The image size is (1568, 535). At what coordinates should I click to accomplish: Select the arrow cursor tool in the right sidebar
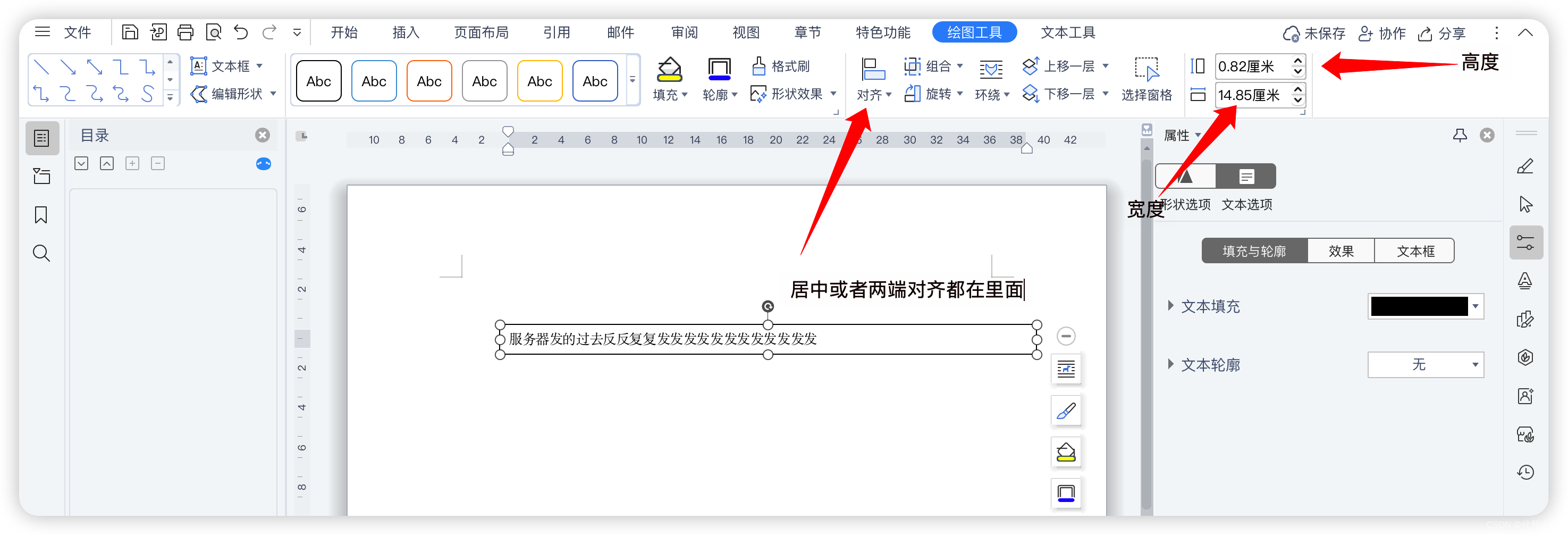1525,205
